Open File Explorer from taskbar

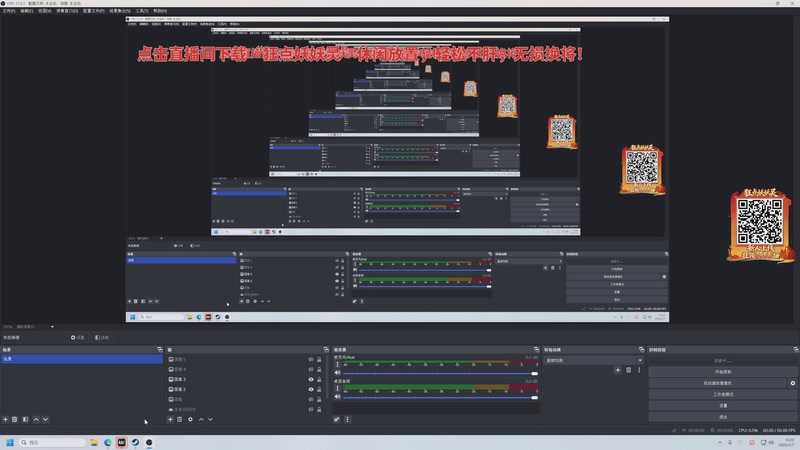point(94,442)
